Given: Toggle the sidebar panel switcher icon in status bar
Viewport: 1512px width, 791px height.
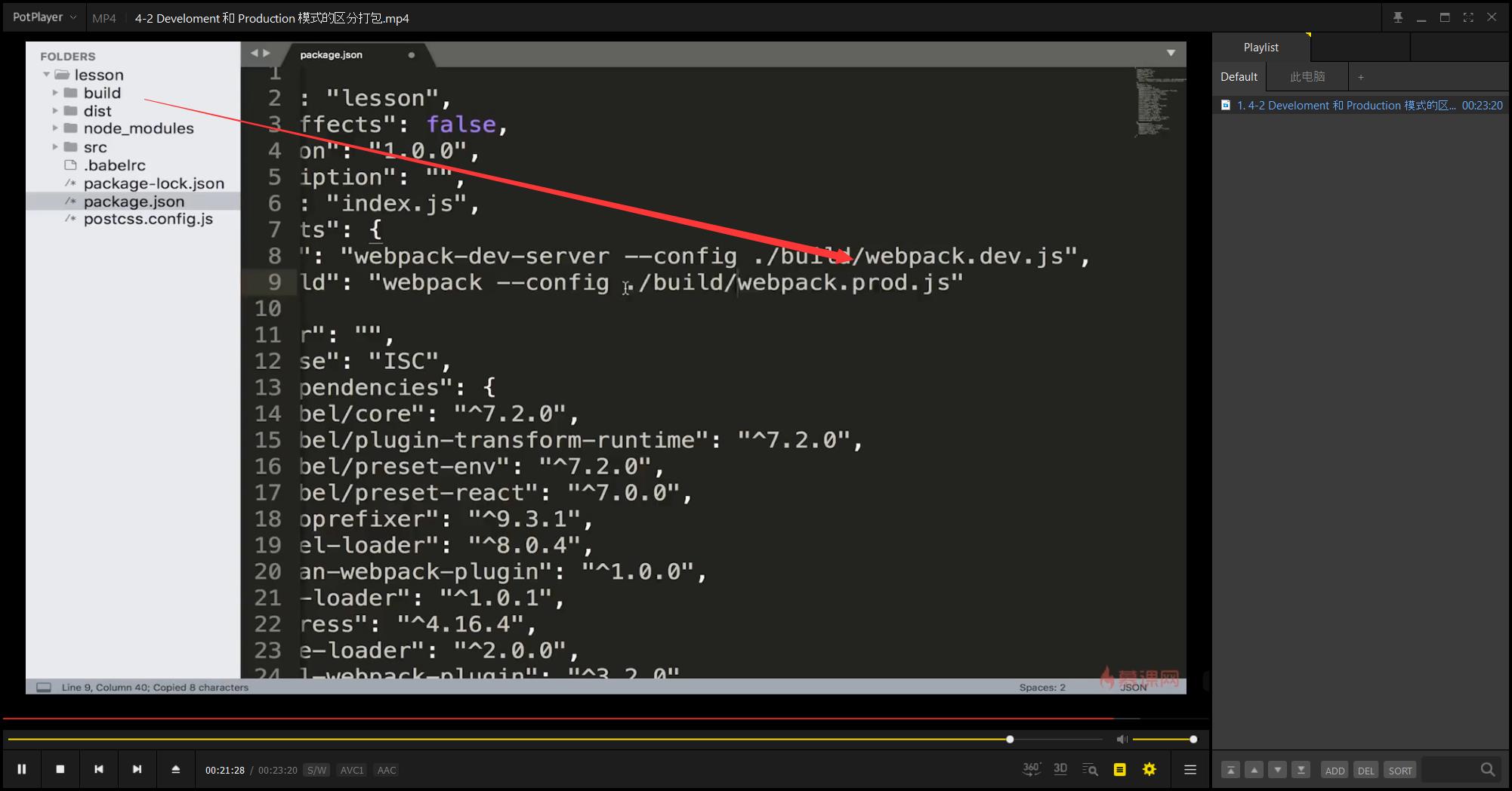Looking at the screenshot, I should 44,687.
